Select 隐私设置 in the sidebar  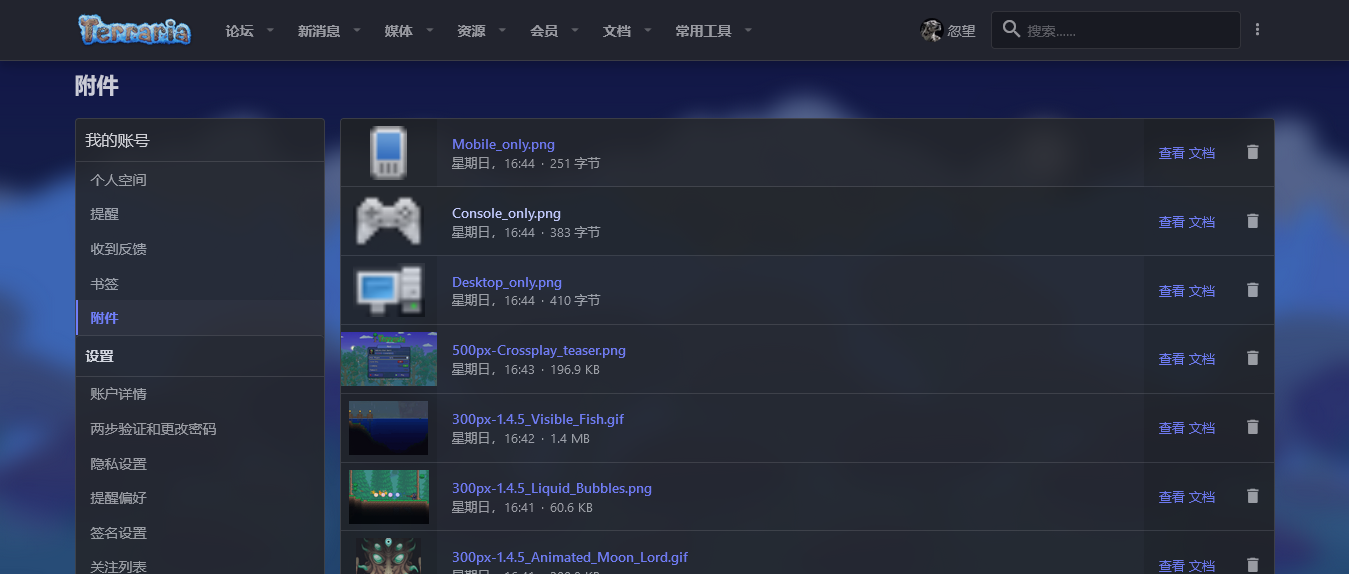[x=118, y=464]
